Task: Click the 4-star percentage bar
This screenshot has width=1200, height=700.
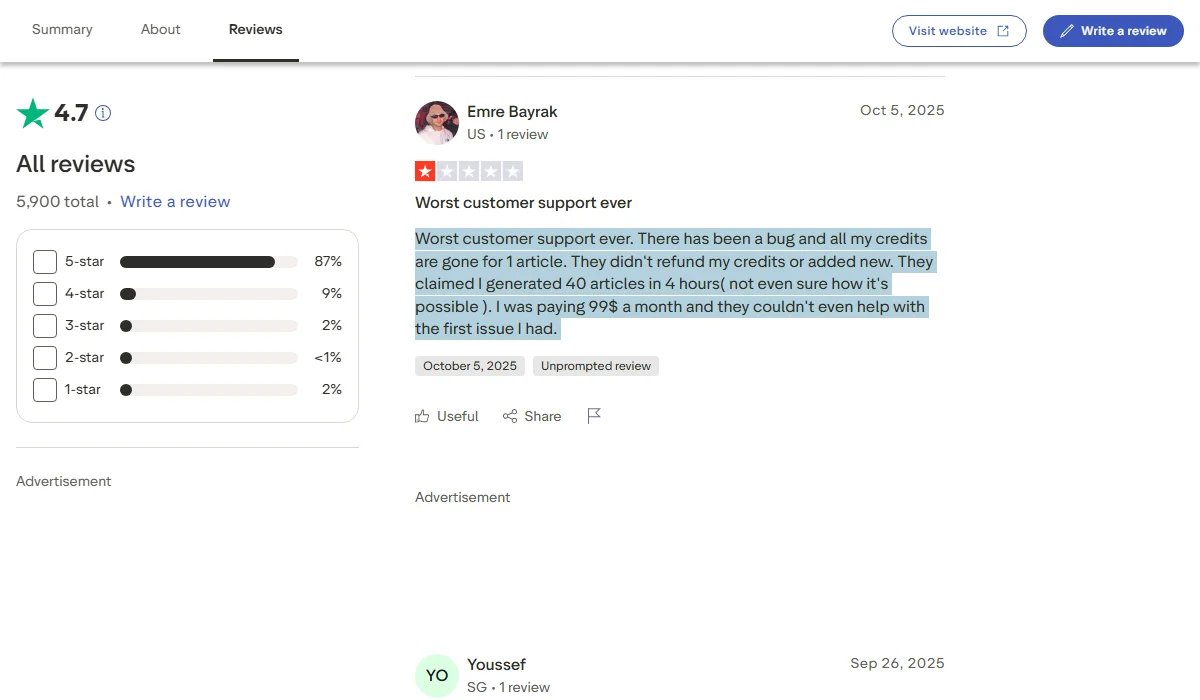Action: click(x=208, y=293)
